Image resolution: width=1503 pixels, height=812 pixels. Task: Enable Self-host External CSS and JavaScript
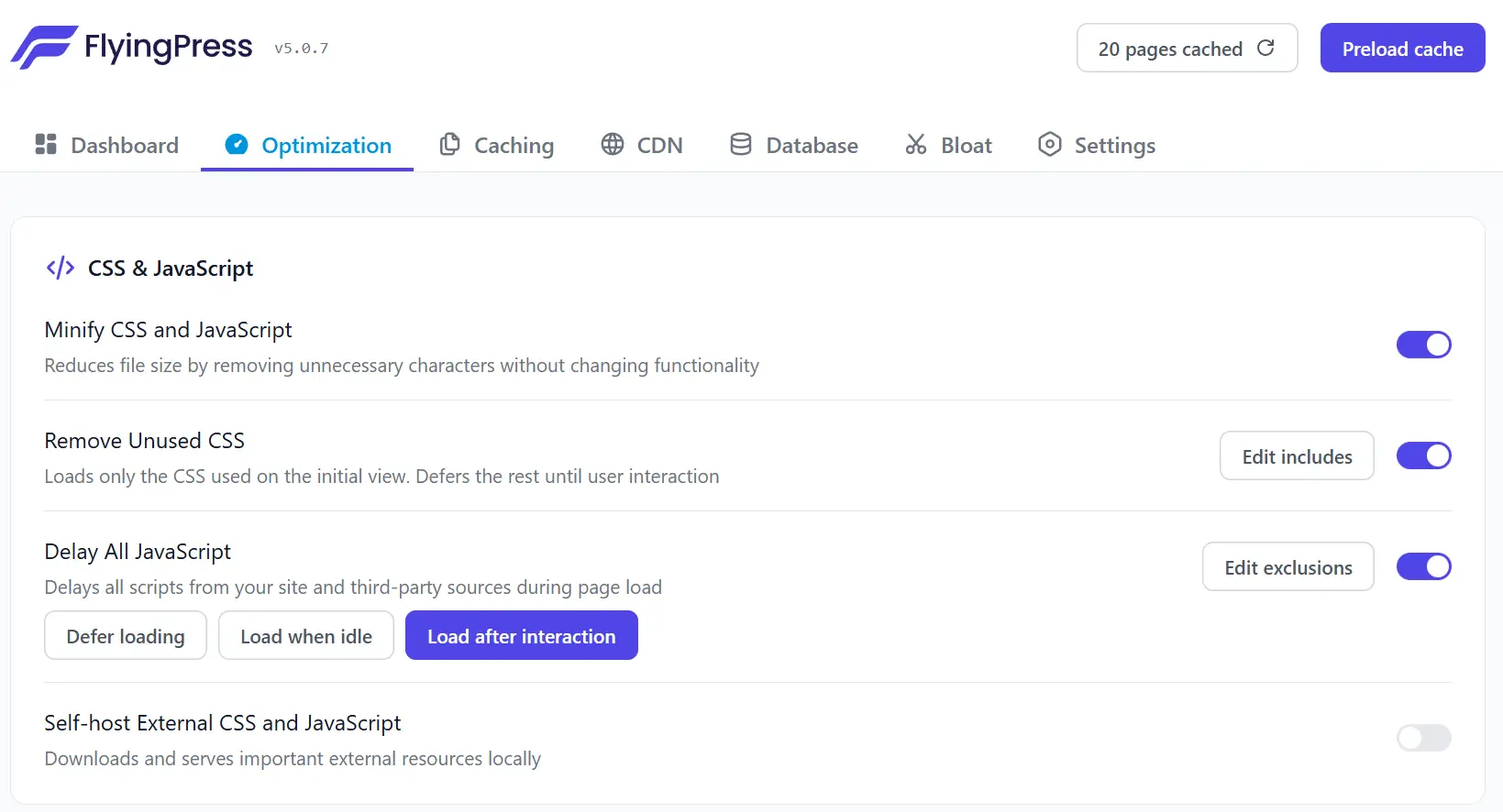[x=1423, y=738]
